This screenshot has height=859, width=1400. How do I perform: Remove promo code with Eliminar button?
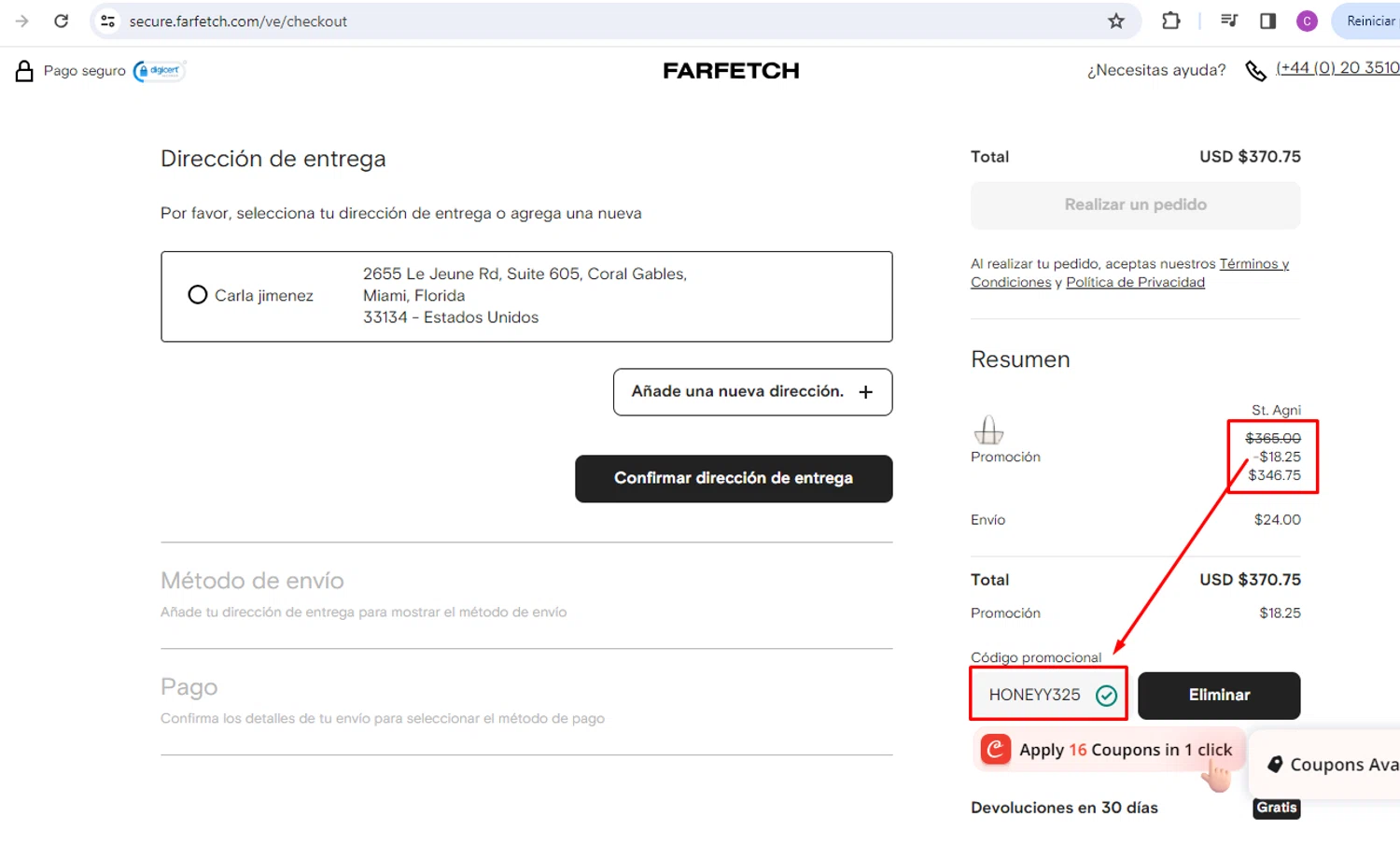tap(1219, 696)
